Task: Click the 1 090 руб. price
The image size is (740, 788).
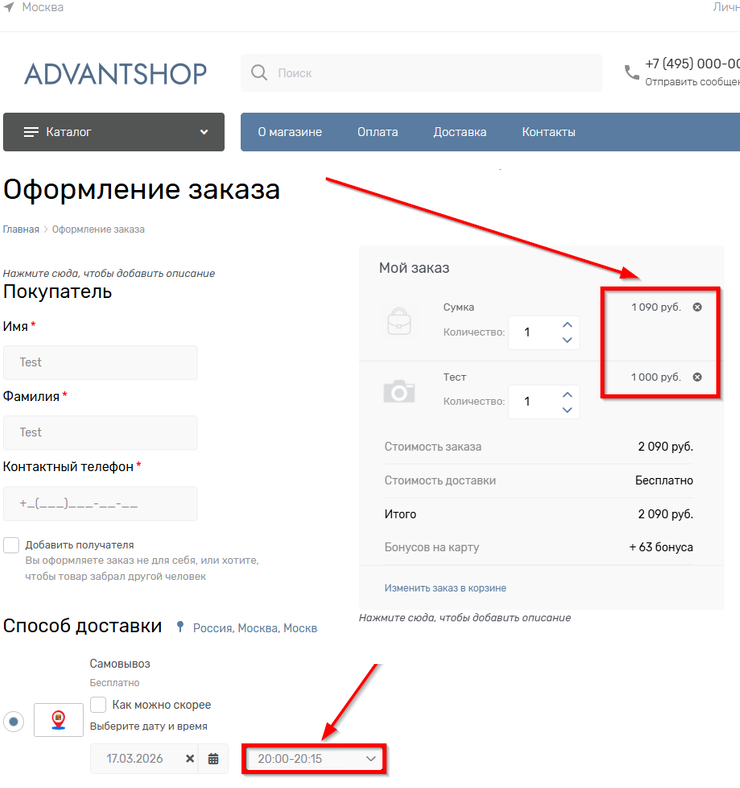Action: [x=656, y=307]
